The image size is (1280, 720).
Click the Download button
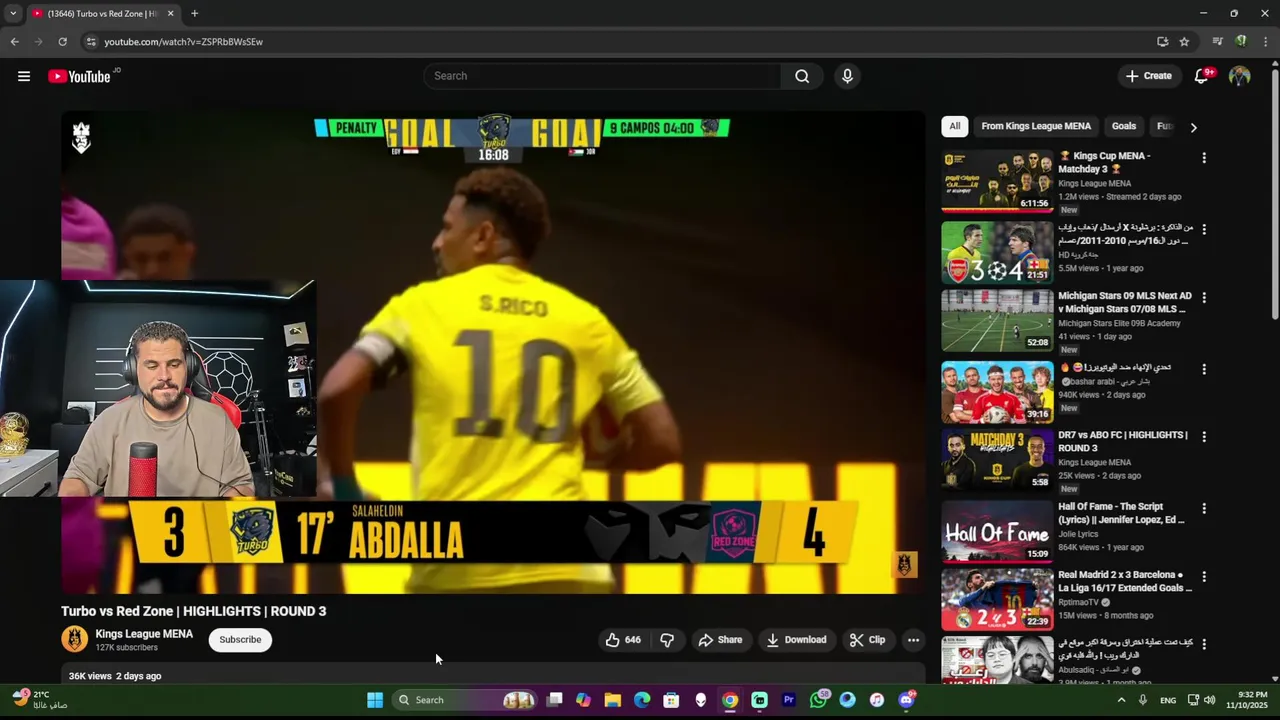796,640
